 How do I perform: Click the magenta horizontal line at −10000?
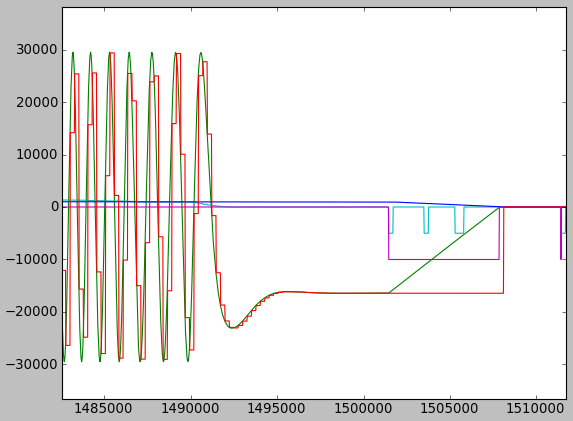point(444,259)
